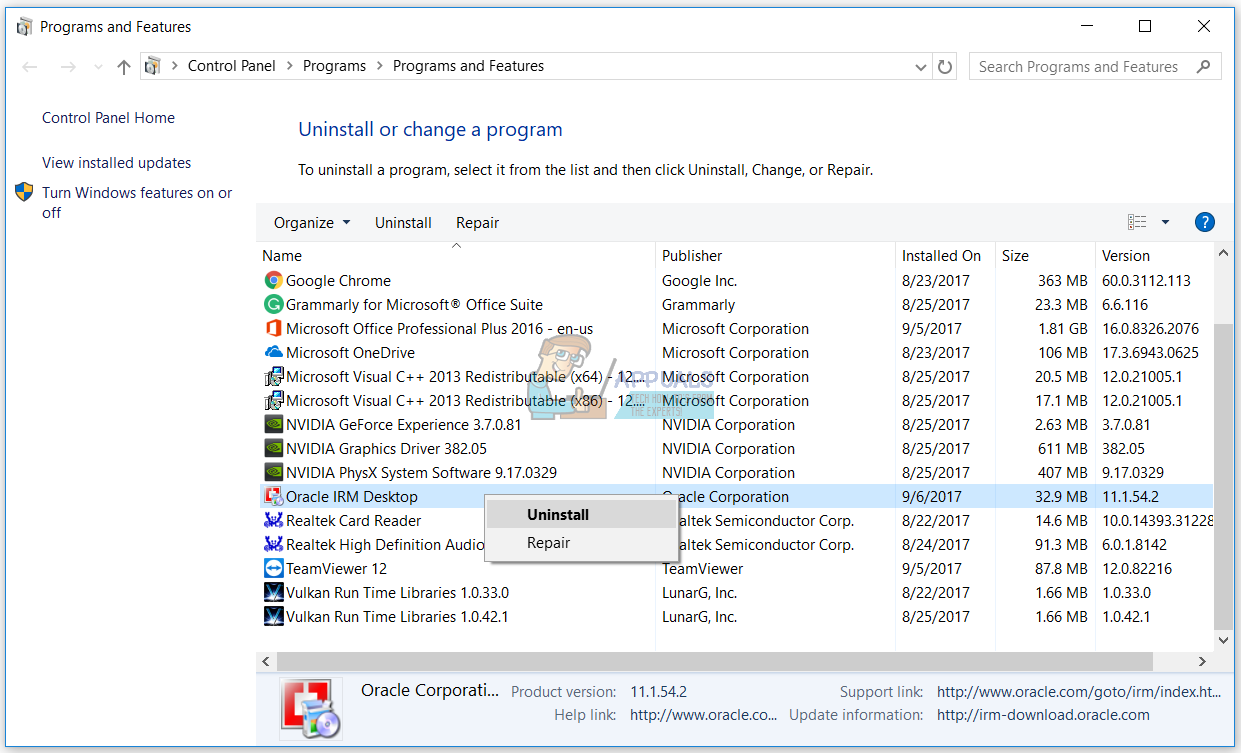Click the TeamViewer 12 icon
The height and width of the screenshot is (753, 1241).
pyautogui.click(x=273, y=569)
